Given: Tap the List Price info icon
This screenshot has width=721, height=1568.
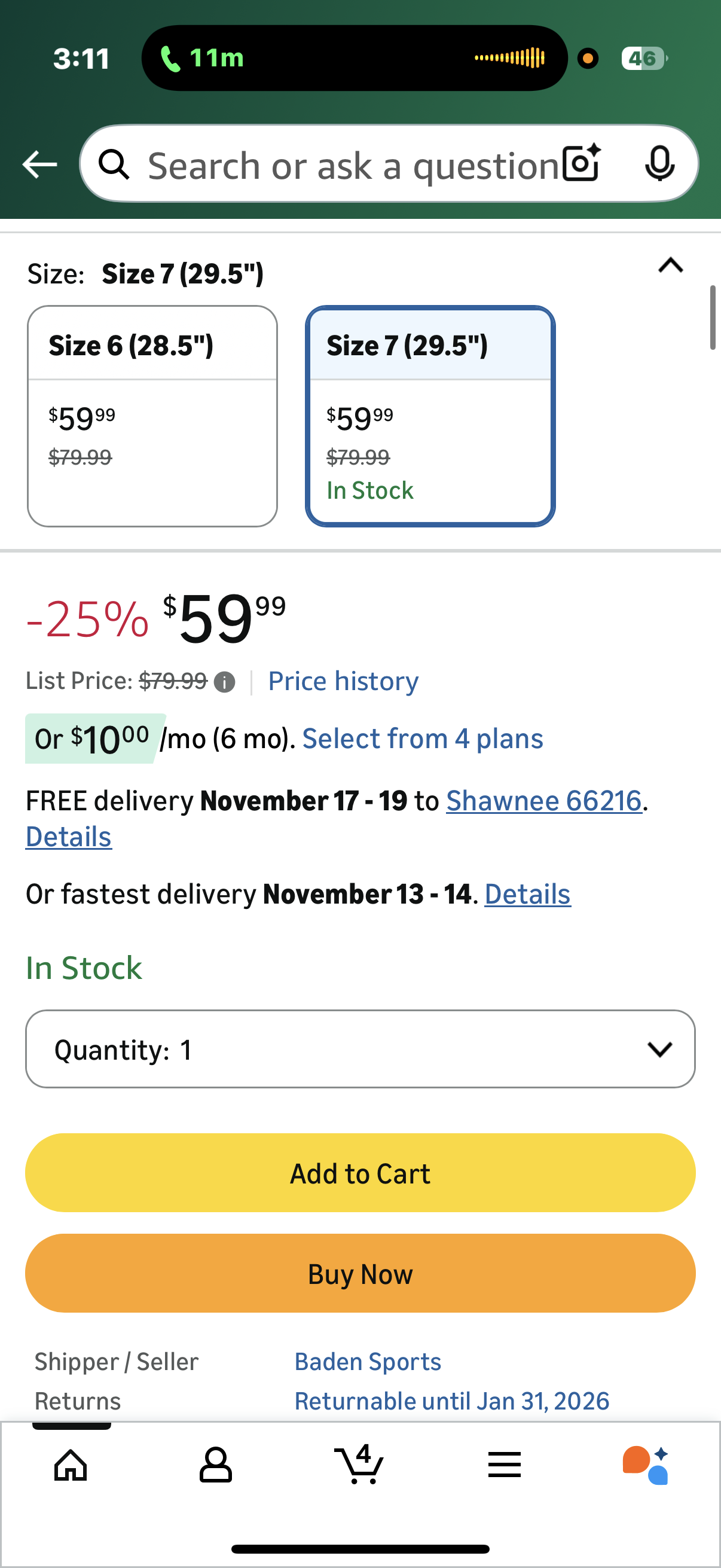Looking at the screenshot, I should click(x=225, y=682).
